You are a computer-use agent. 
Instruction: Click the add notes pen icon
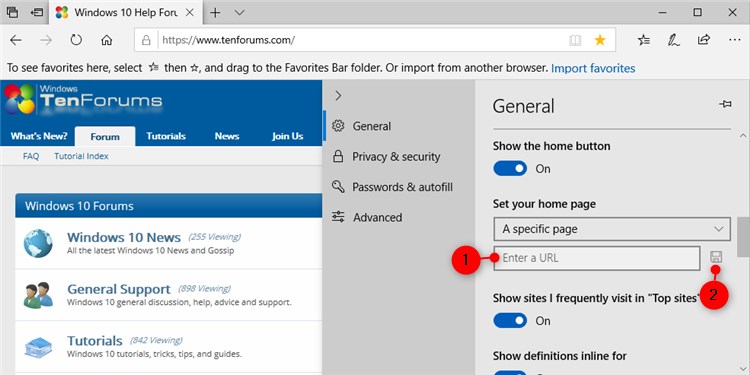673,40
